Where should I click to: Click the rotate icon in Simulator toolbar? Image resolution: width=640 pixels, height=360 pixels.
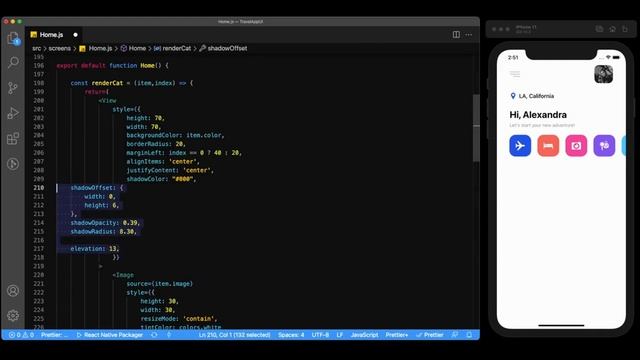point(625,29)
